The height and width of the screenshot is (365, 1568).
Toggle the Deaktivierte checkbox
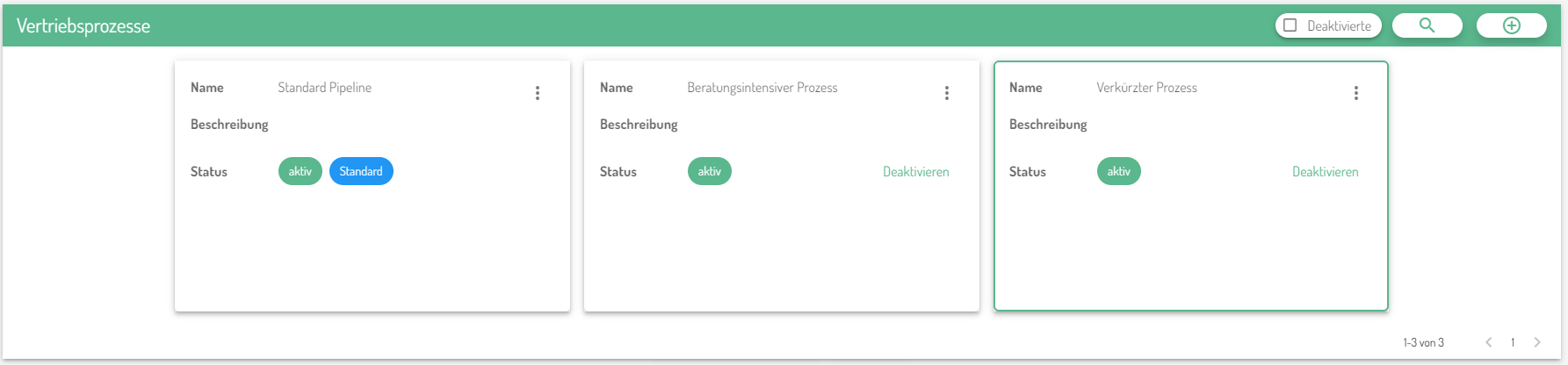pyautogui.click(x=1290, y=25)
